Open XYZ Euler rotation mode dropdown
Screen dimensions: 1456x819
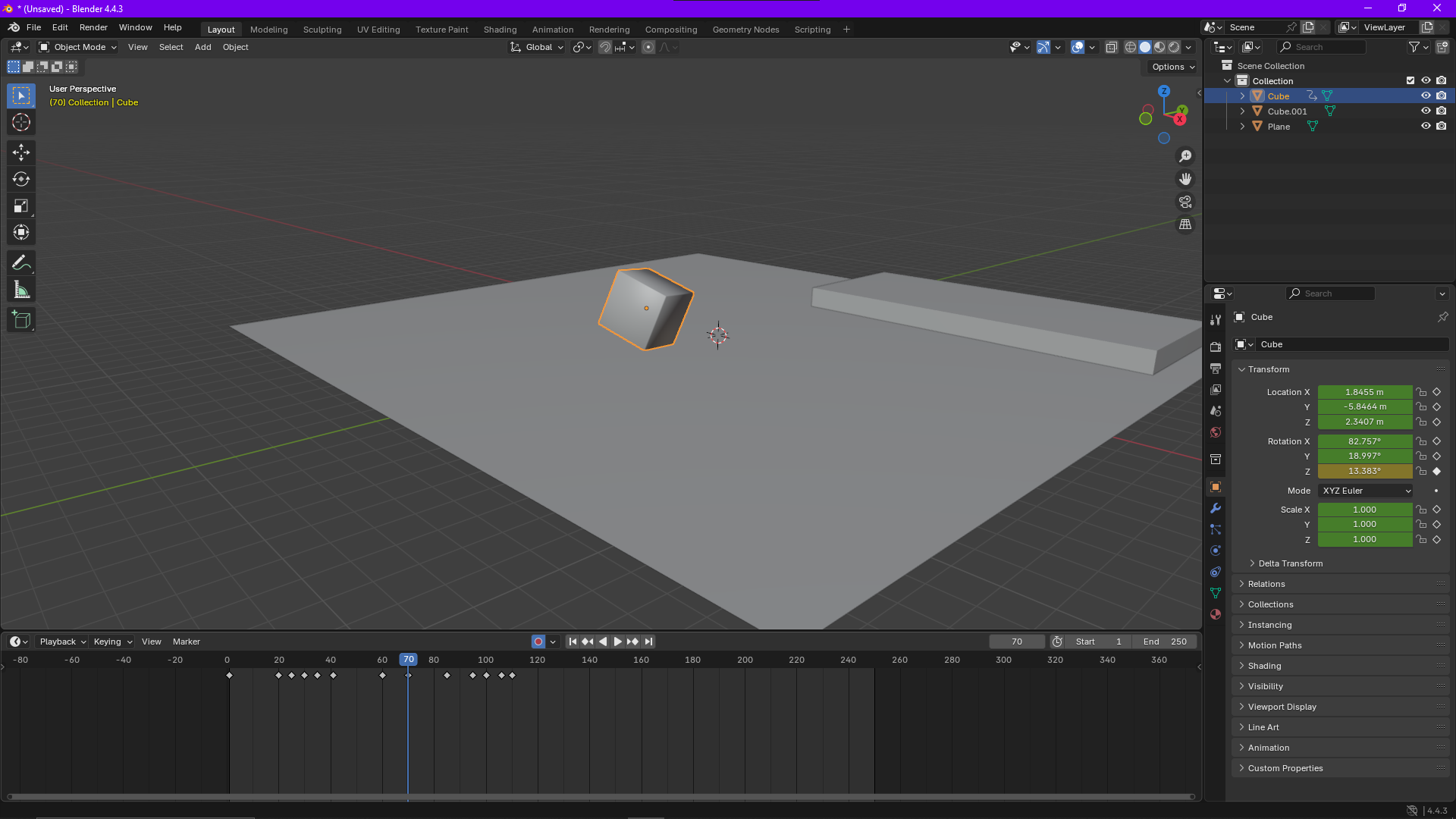tap(1365, 491)
